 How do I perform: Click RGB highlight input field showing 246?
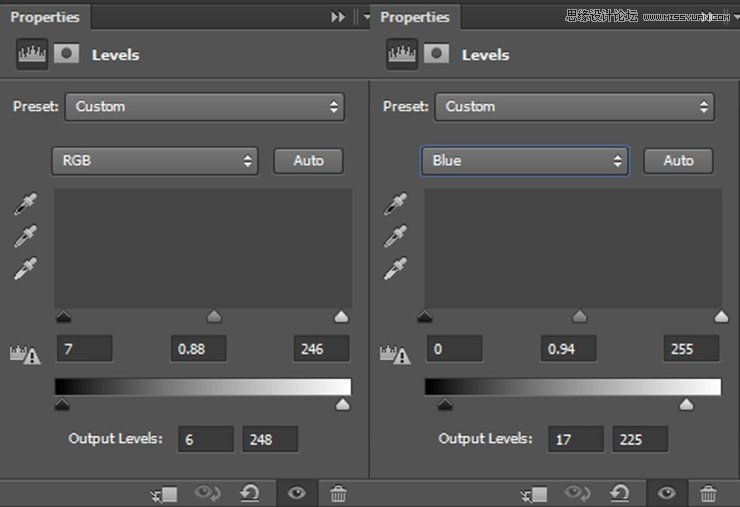pos(322,349)
